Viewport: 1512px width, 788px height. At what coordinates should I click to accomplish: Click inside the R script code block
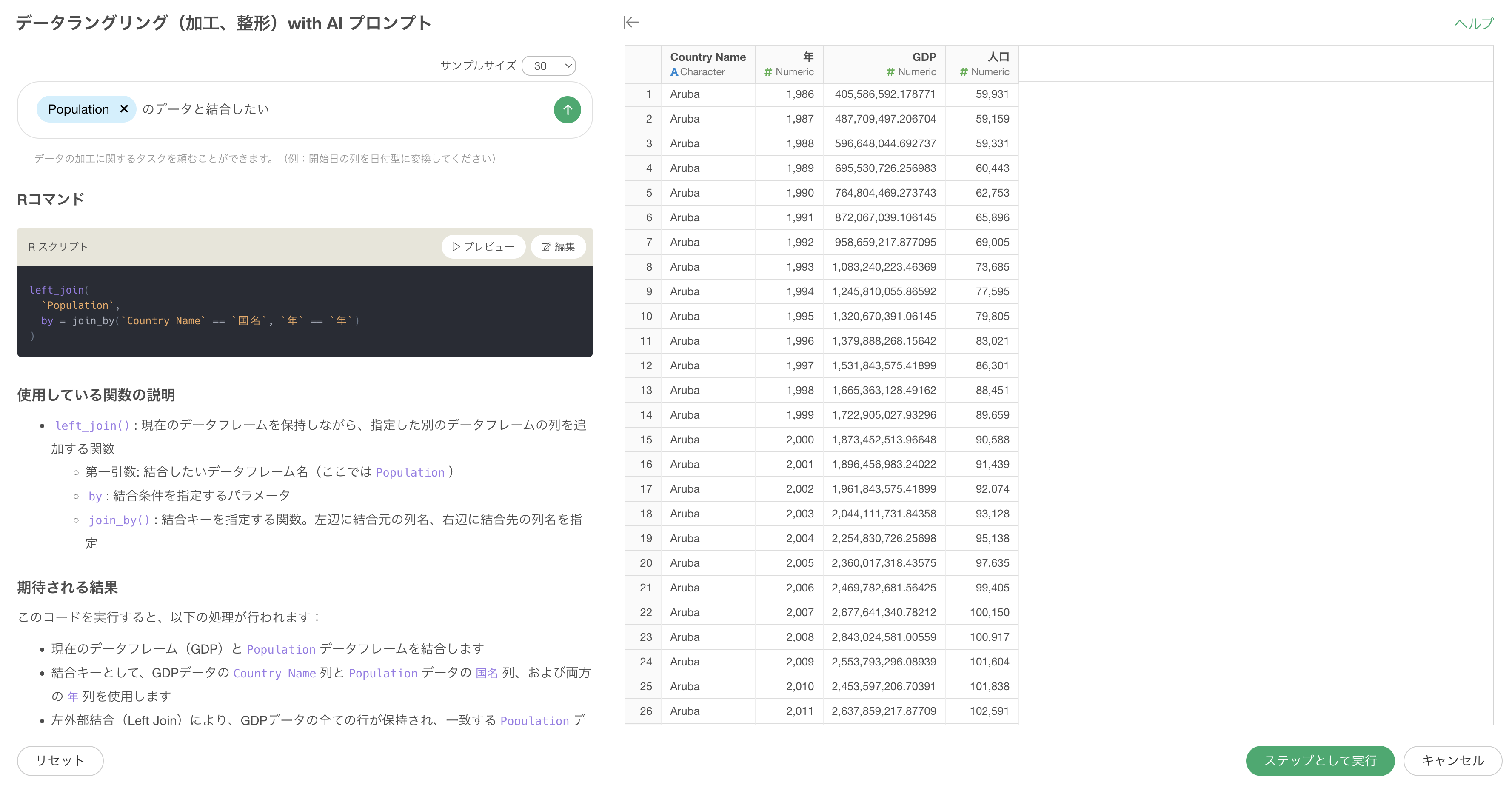[305, 311]
